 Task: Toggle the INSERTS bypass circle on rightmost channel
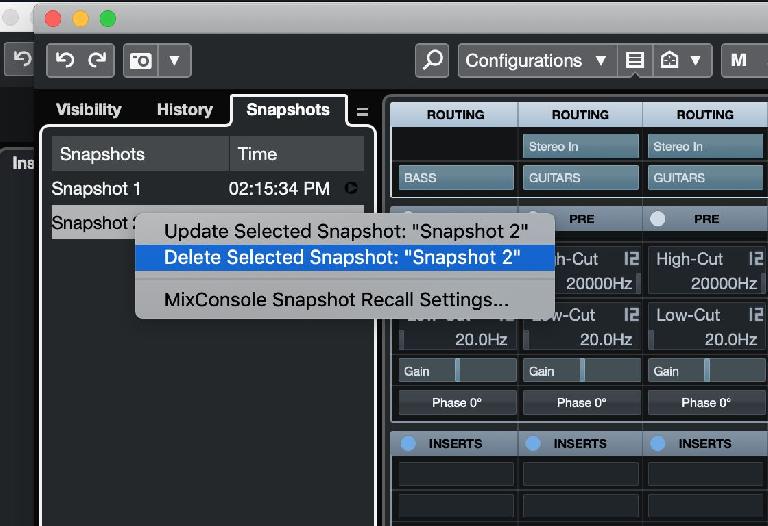click(x=658, y=443)
